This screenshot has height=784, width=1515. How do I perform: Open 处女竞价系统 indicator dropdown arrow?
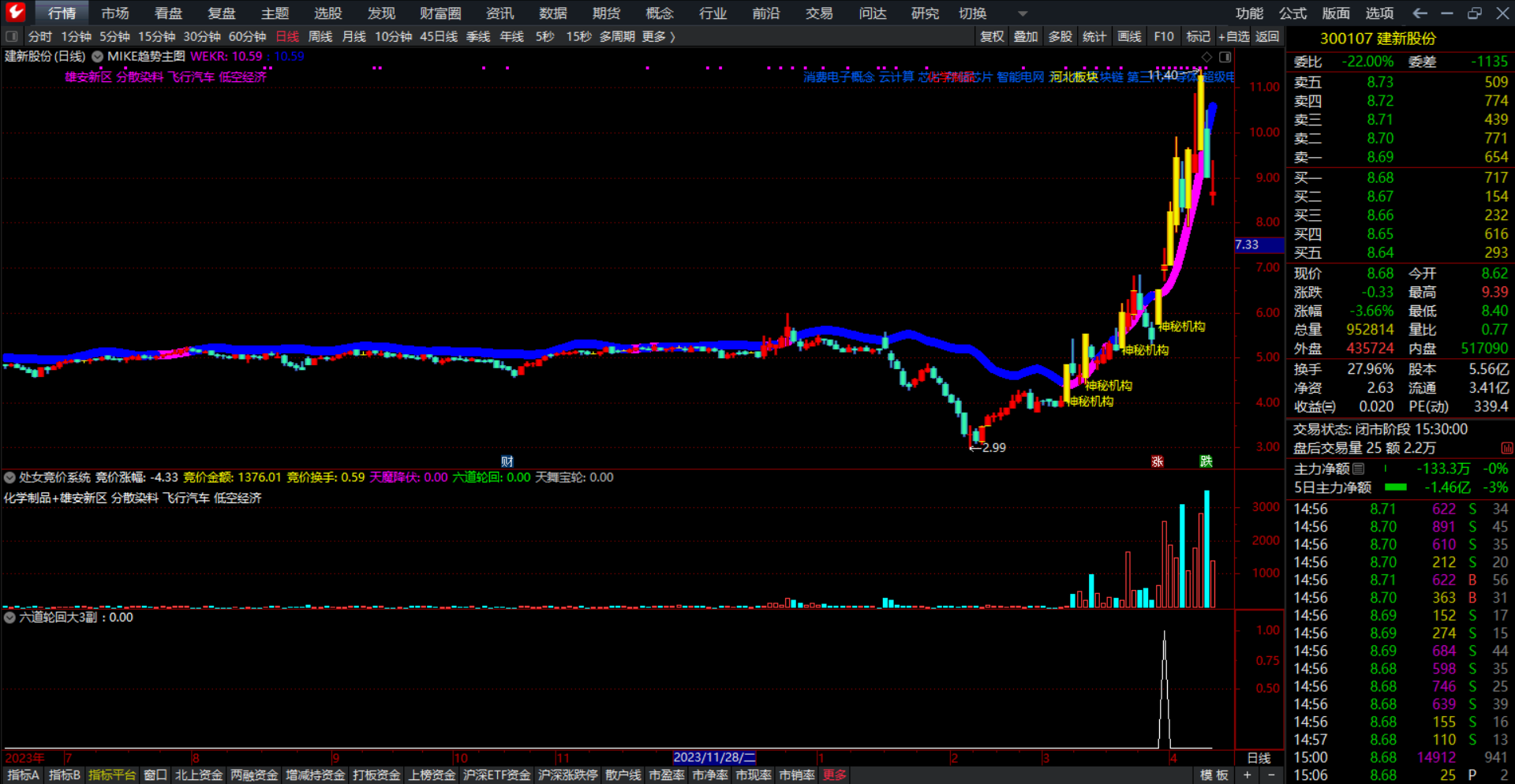coord(9,477)
